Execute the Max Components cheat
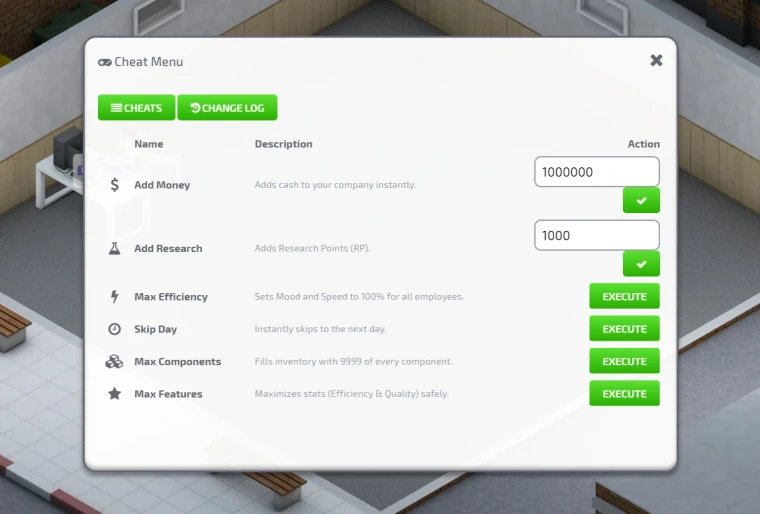 pyautogui.click(x=624, y=361)
